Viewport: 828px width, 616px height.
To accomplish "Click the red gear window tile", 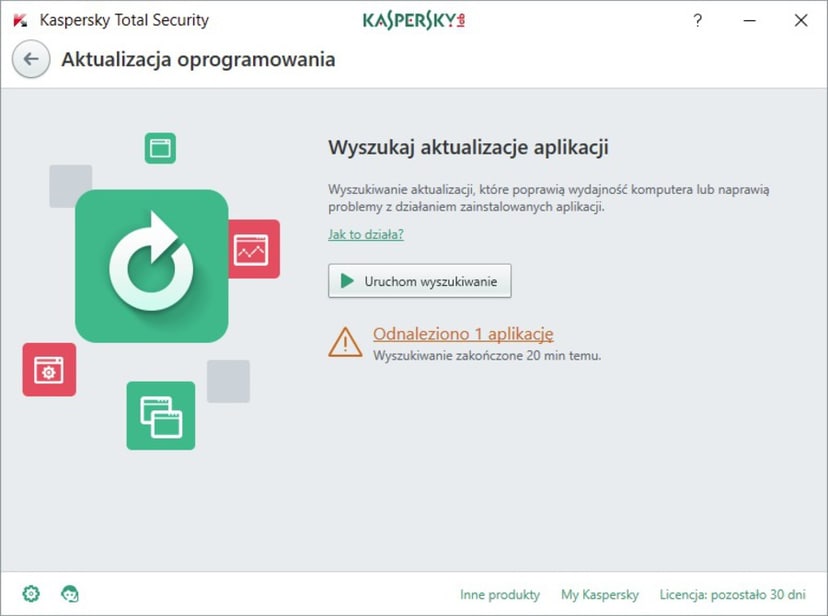I will click(49, 369).
